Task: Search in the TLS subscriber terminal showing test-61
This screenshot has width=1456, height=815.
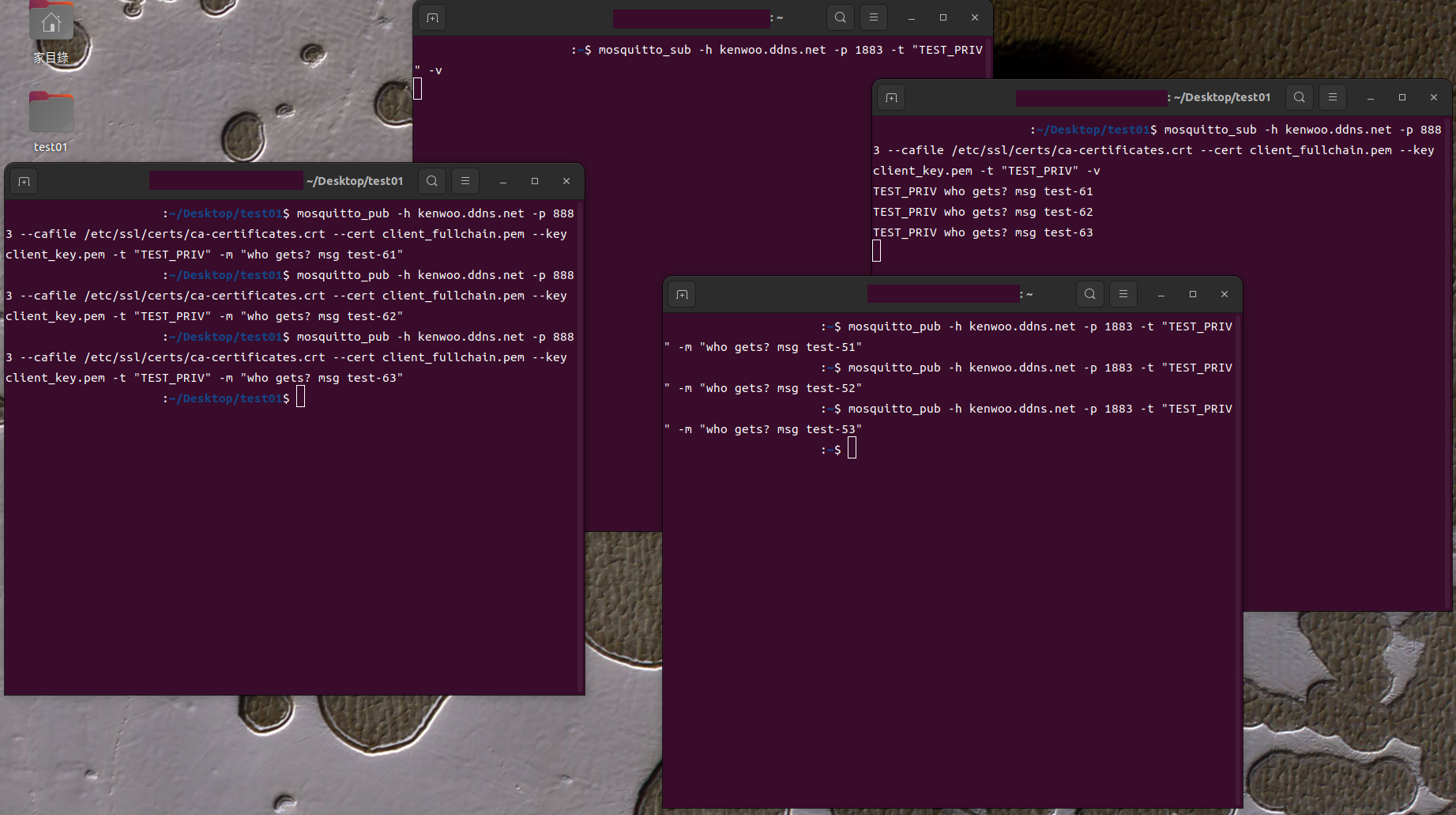Action: [1300, 97]
